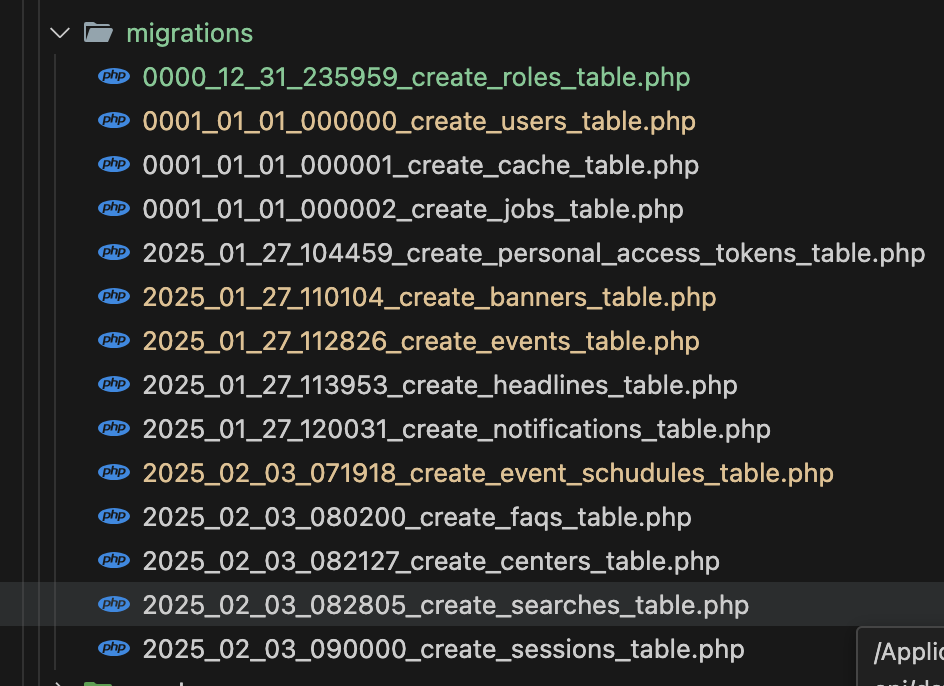Image resolution: width=944 pixels, height=686 pixels.
Task: Click PHP icon beside create_users_table file
Action: (114, 121)
